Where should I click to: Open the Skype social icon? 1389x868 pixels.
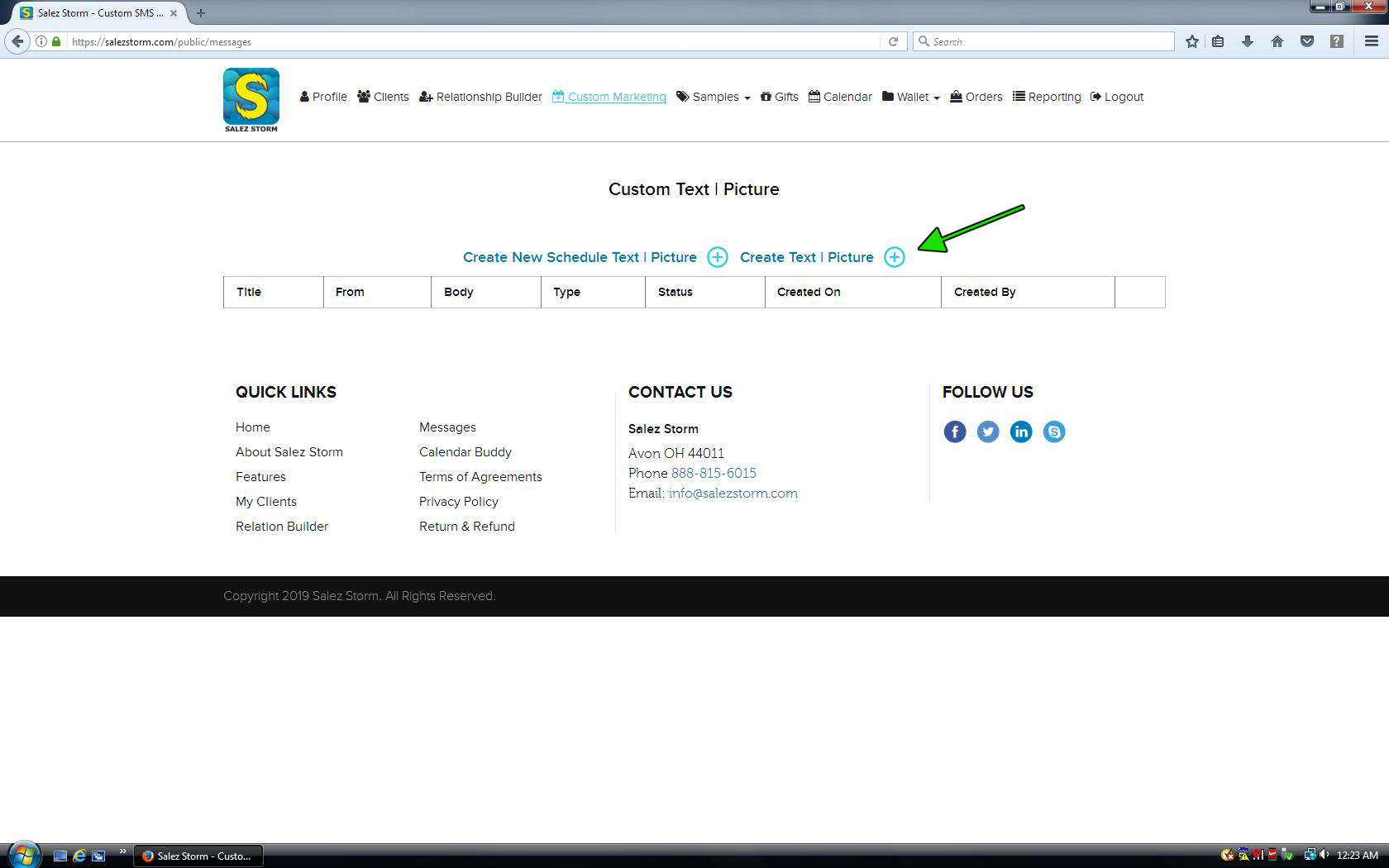click(x=1053, y=432)
